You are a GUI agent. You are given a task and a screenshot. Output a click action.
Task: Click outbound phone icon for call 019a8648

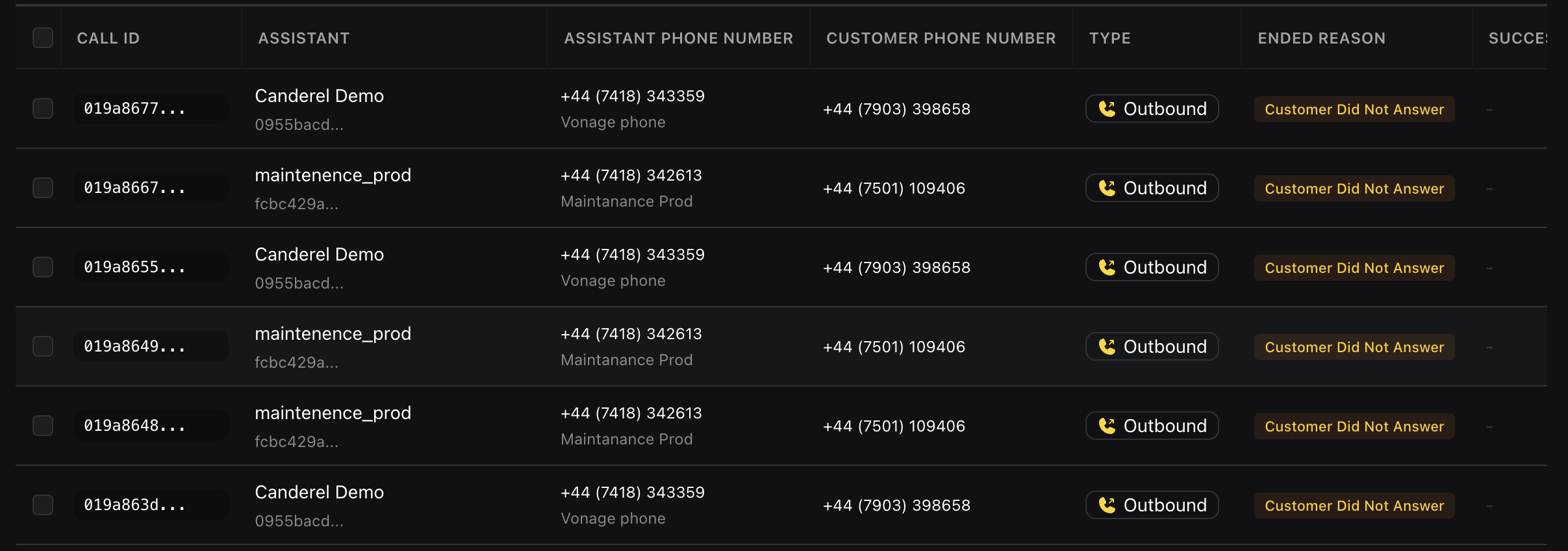[1107, 426]
